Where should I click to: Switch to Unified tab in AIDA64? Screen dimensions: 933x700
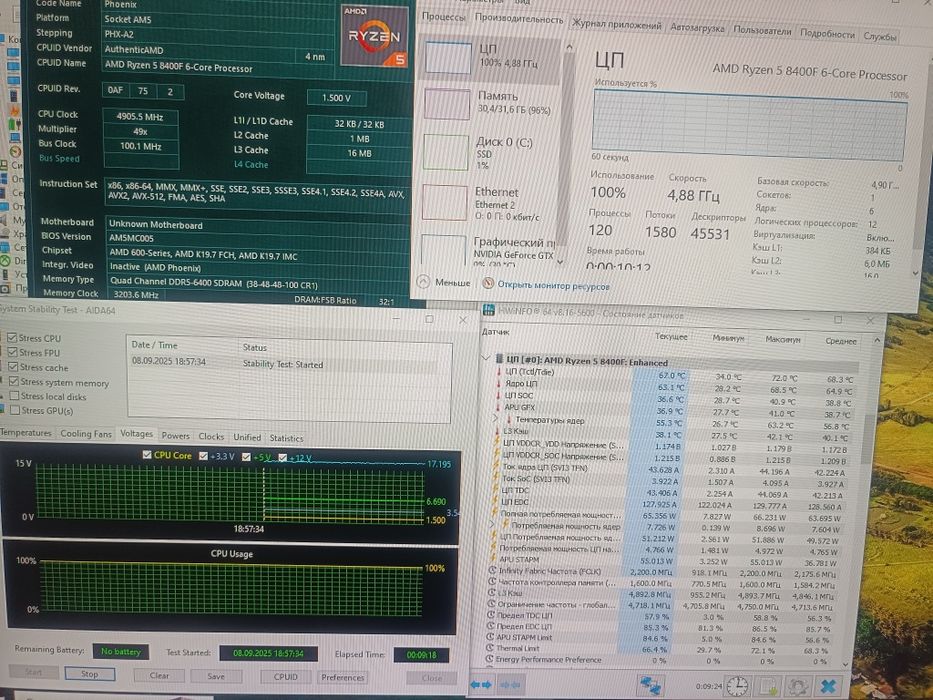coord(247,437)
